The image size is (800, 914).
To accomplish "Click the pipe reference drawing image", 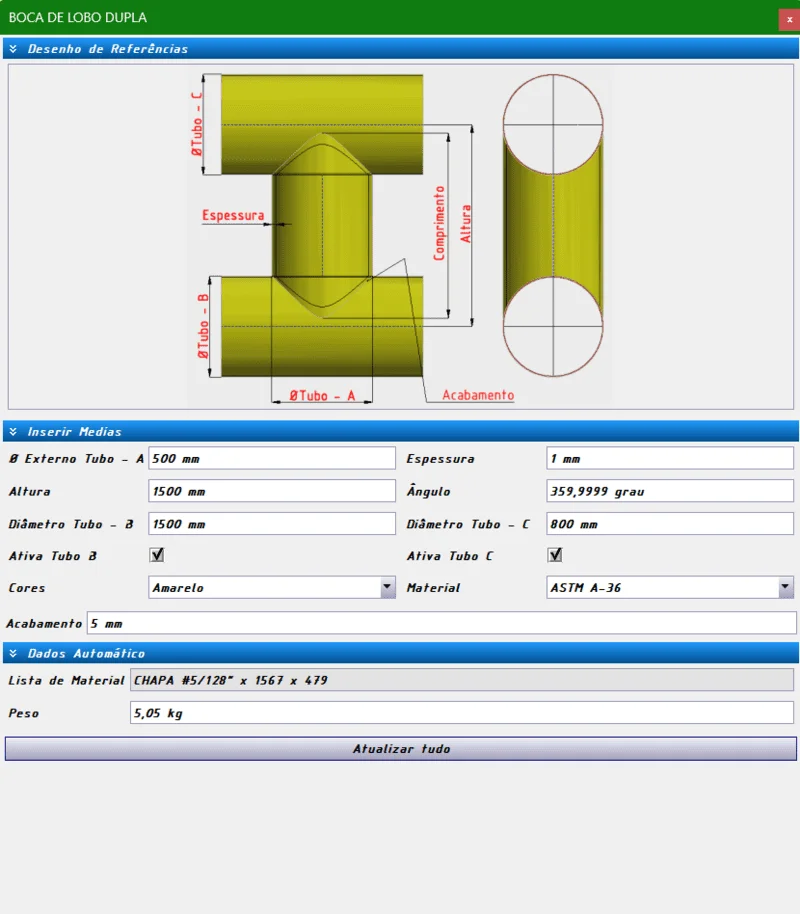I will click(400, 237).
